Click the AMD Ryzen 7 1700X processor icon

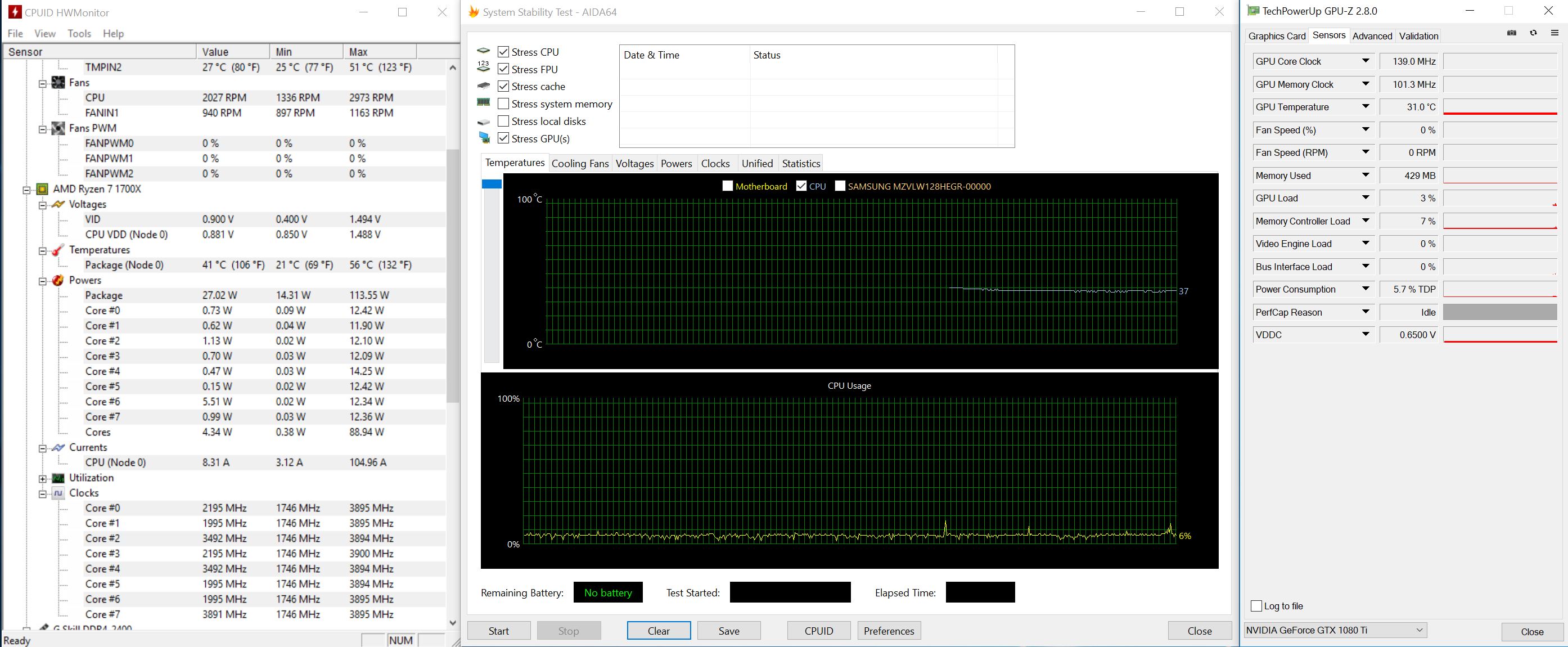coord(42,189)
